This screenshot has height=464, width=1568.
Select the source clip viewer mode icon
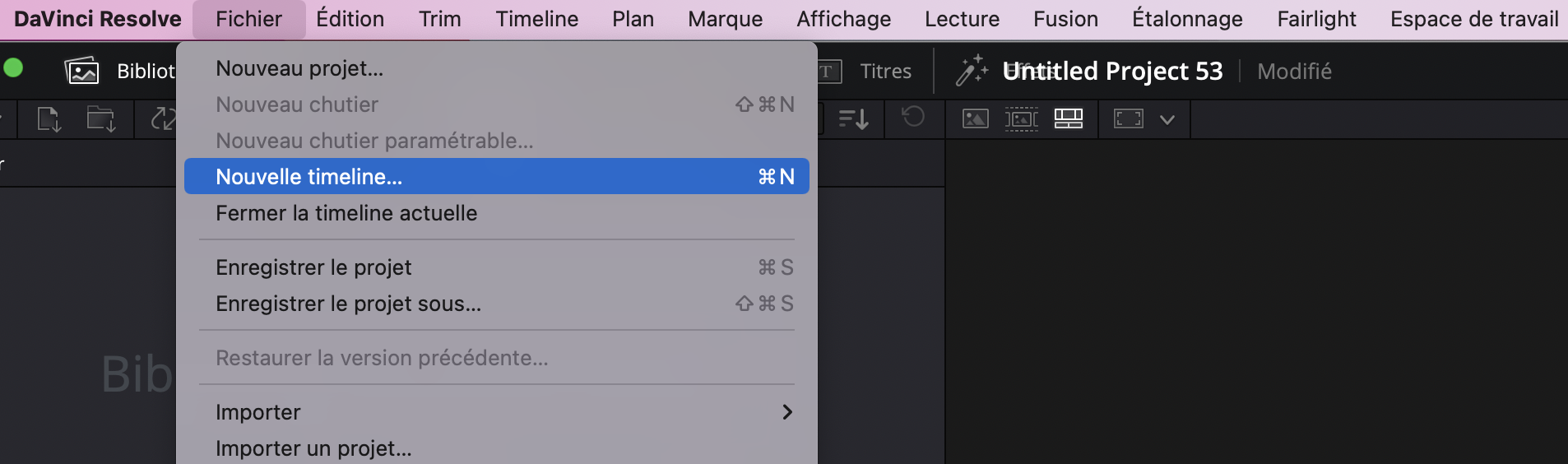[x=975, y=119]
